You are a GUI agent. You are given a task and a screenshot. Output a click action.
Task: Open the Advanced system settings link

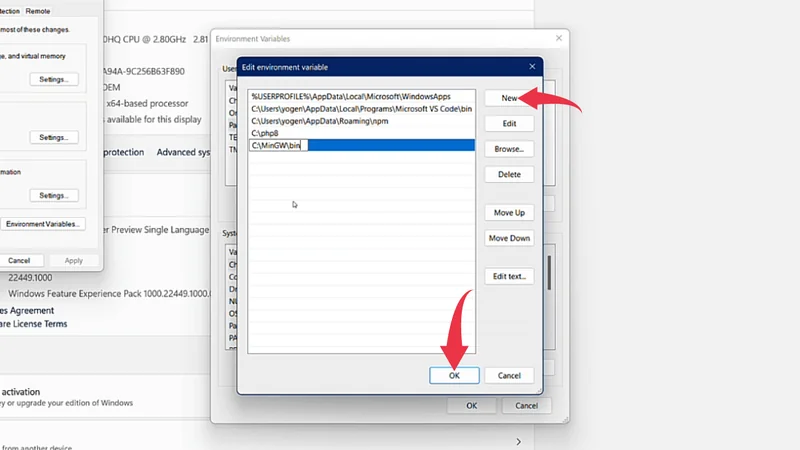point(182,152)
